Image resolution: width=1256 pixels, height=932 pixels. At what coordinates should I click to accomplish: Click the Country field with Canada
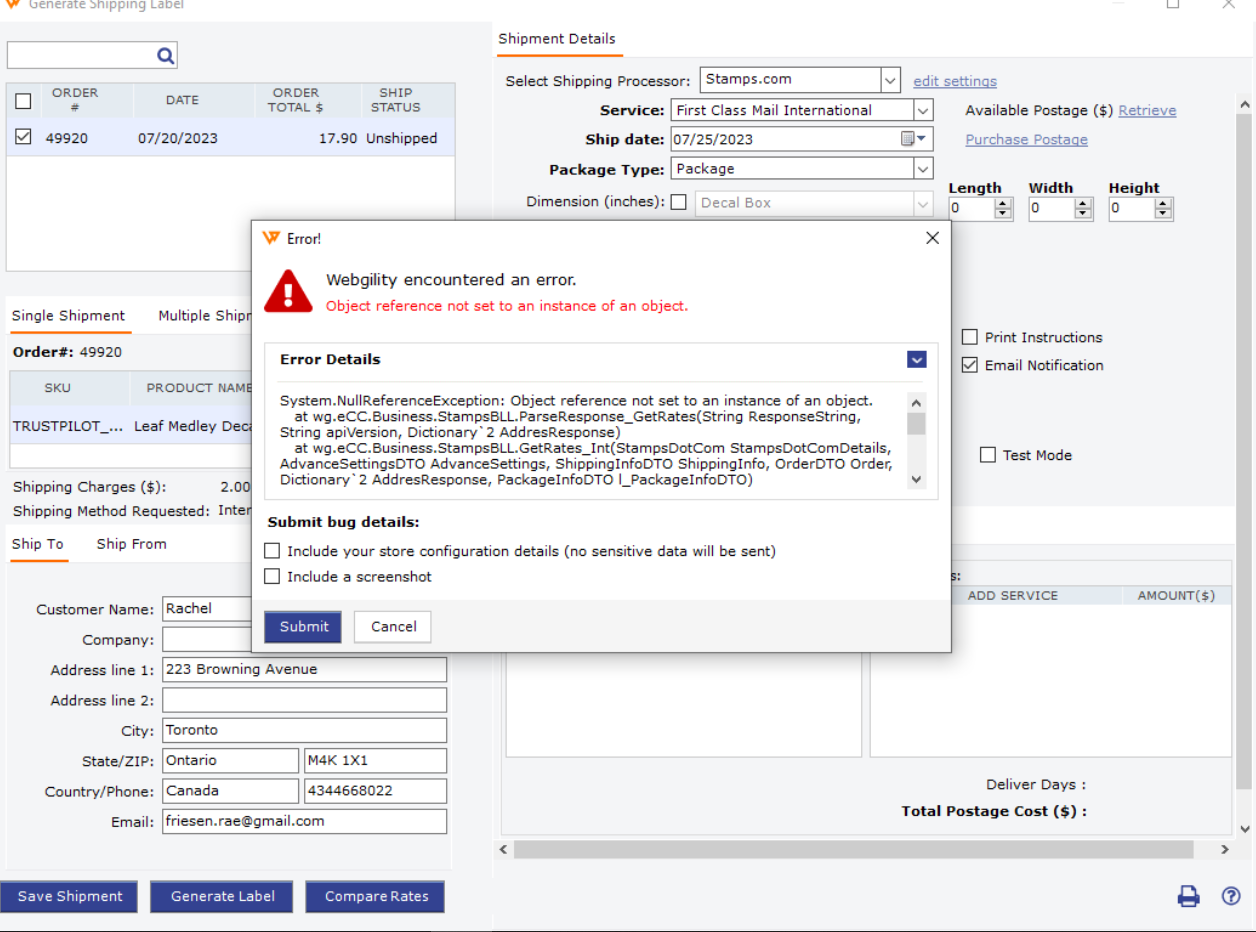tap(230, 791)
